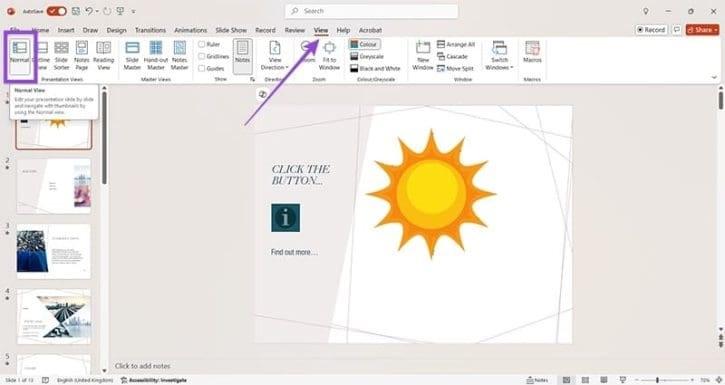Switch to Notes Page view
Viewport: 725px width, 385px height.
click(x=82, y=55)
